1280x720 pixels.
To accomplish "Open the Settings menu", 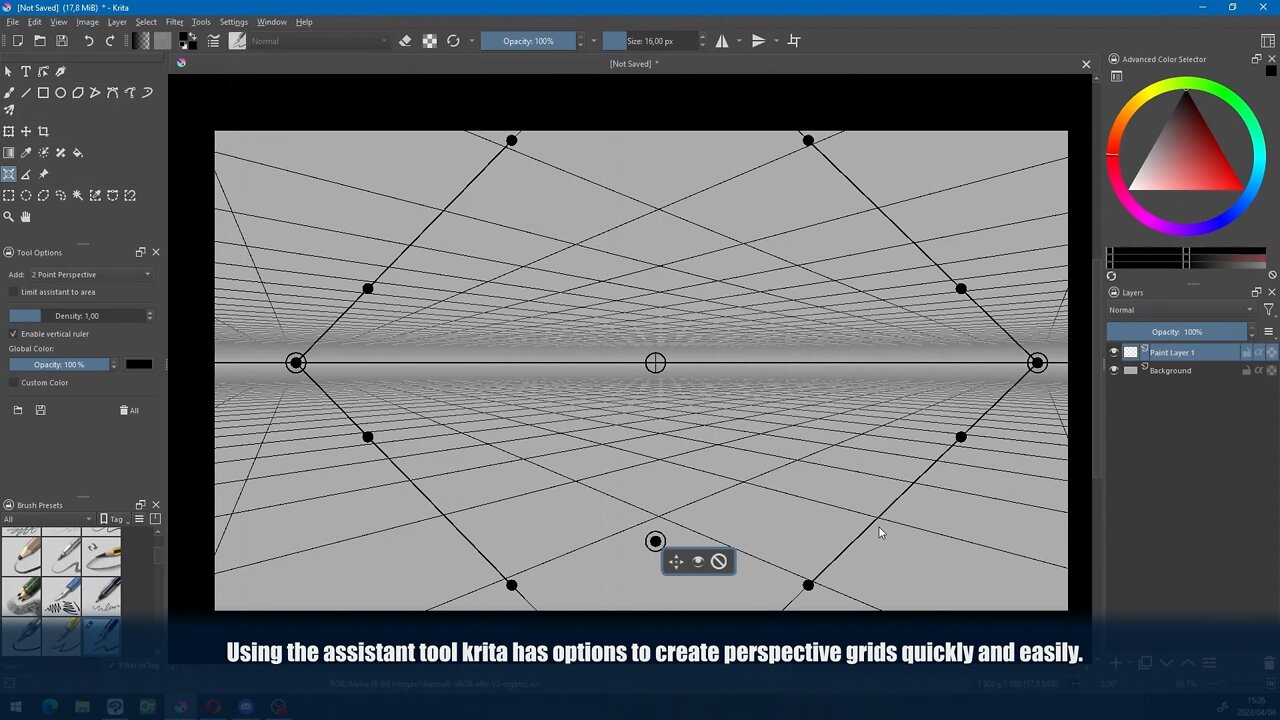I will (x=234, y=22).
